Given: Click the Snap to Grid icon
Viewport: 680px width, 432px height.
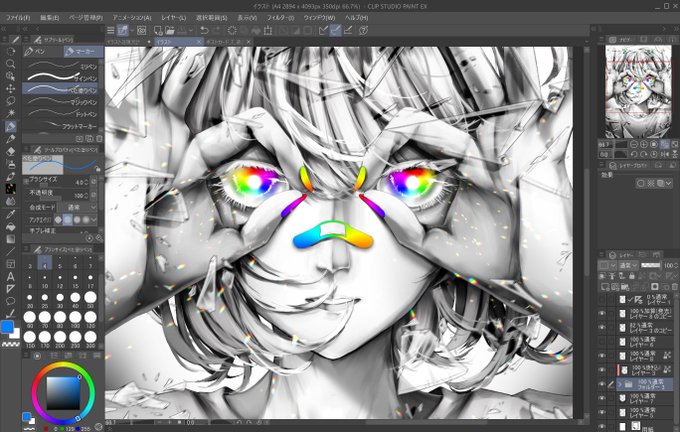Looking at the screenshot, I should point(348,30).
